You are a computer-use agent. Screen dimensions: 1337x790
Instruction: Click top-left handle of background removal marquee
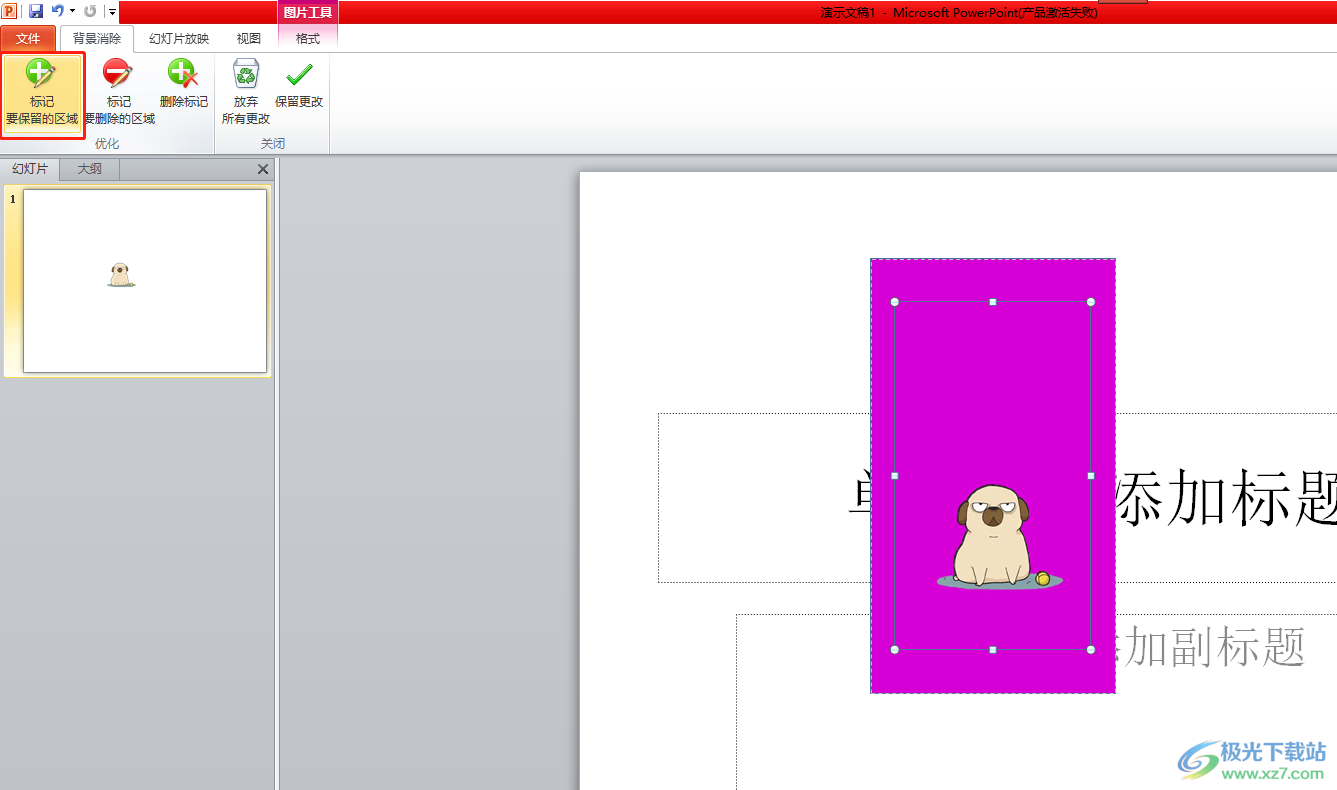895,302
